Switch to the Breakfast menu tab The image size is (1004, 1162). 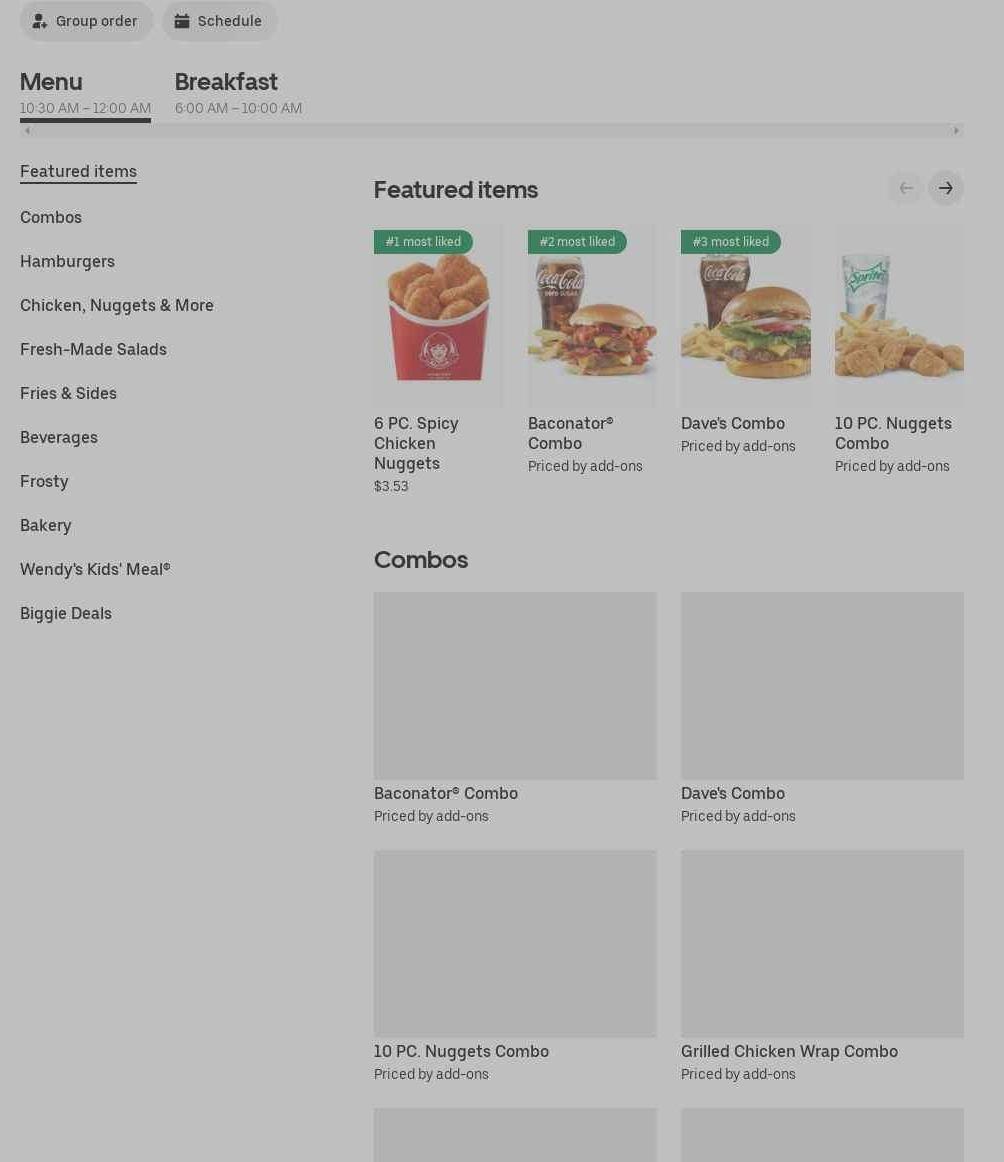[x=238, y=93]
